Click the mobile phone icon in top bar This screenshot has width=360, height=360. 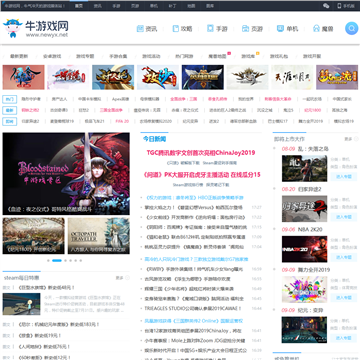340,6
